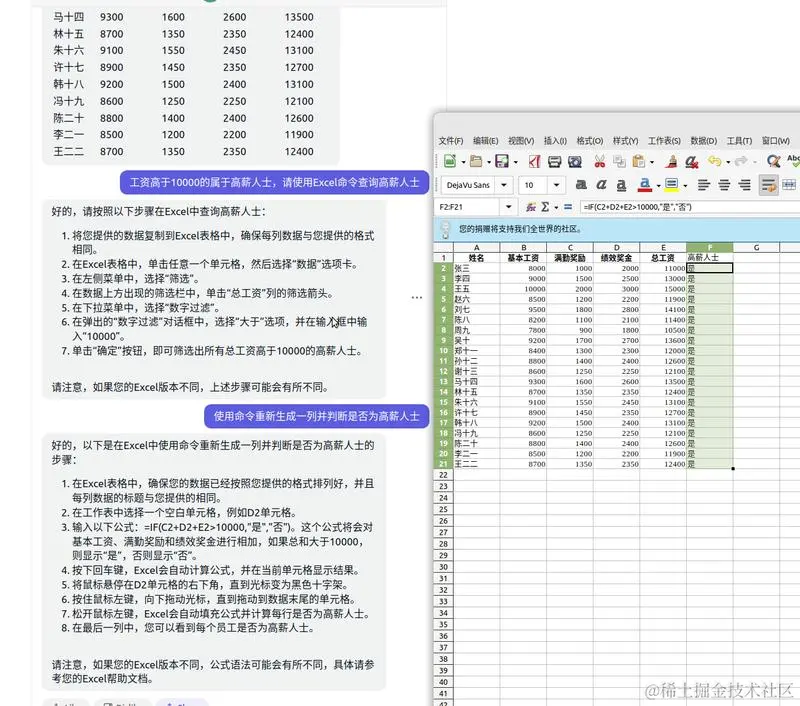Select the Clone Formatting paintbrush icon

[671, 162]
